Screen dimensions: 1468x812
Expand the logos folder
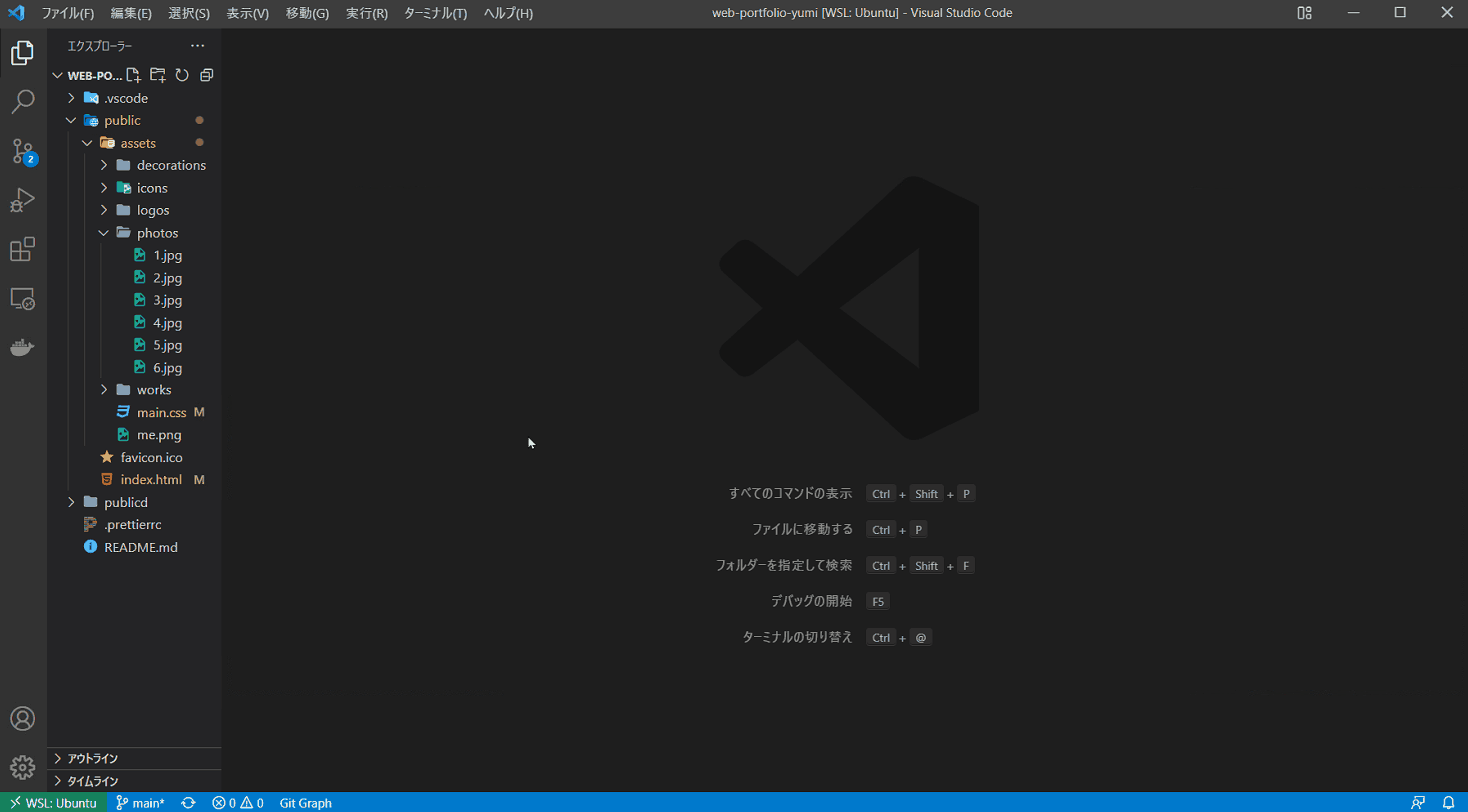pyautogui.click(x=134, y=210)
